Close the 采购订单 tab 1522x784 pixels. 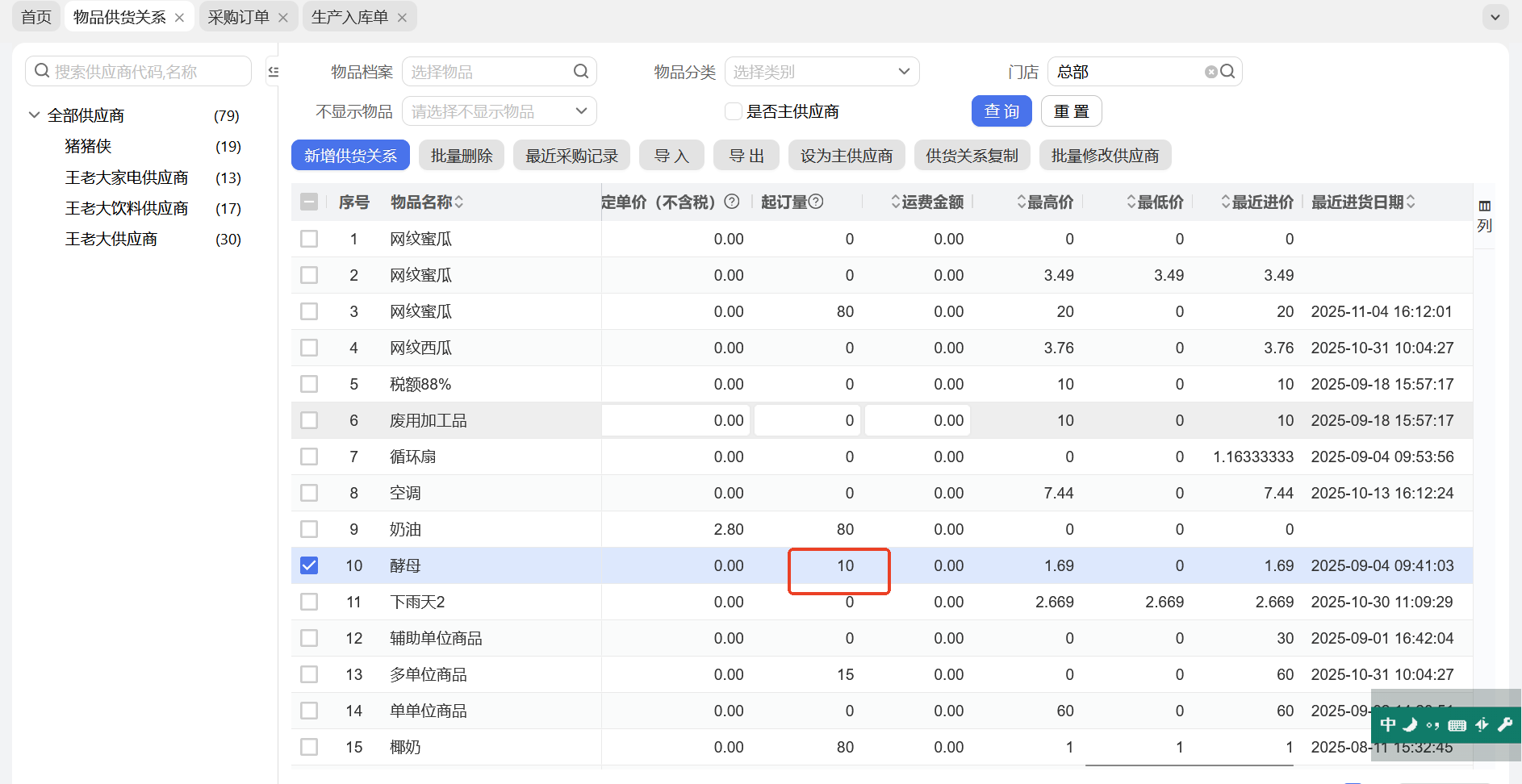(283, 18)
